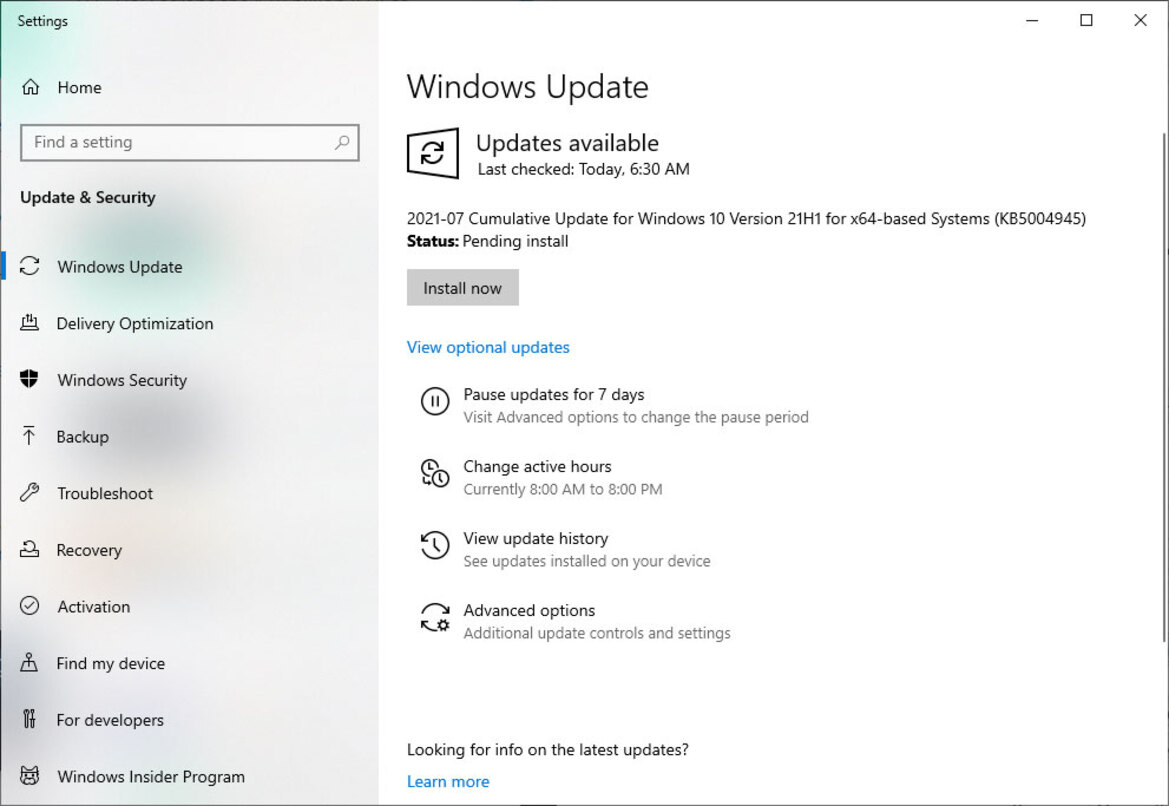Click the Activation checkmark circle icon
Image resolution: width=1169 pixels, height=806 pixels.
[29, 605]
